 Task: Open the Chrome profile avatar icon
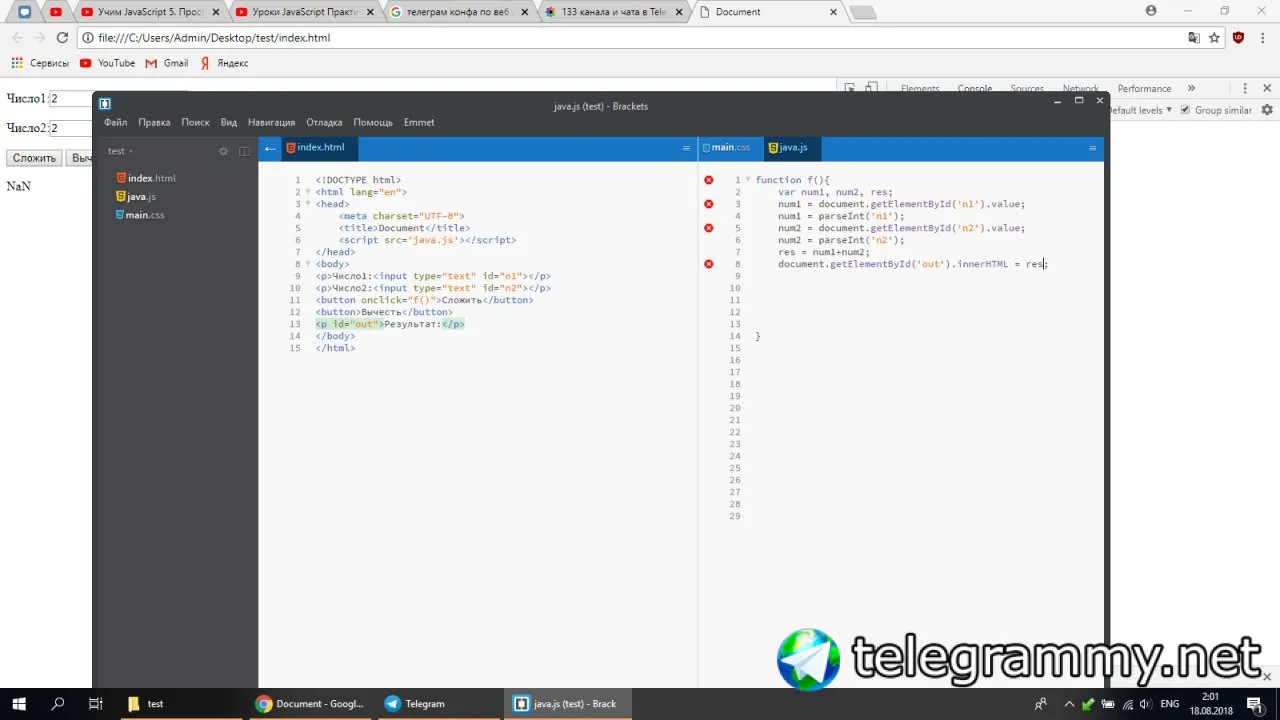1151,11
